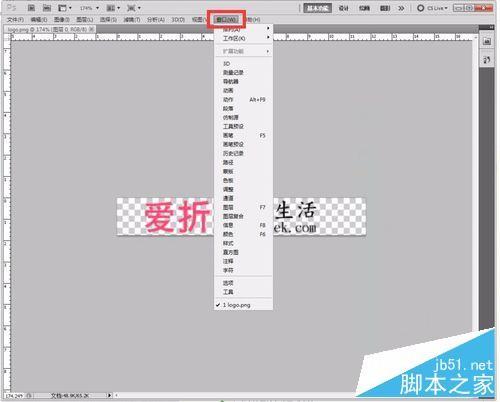
Task: Choose 字符 in the Window menu
Action: (243, 270)
